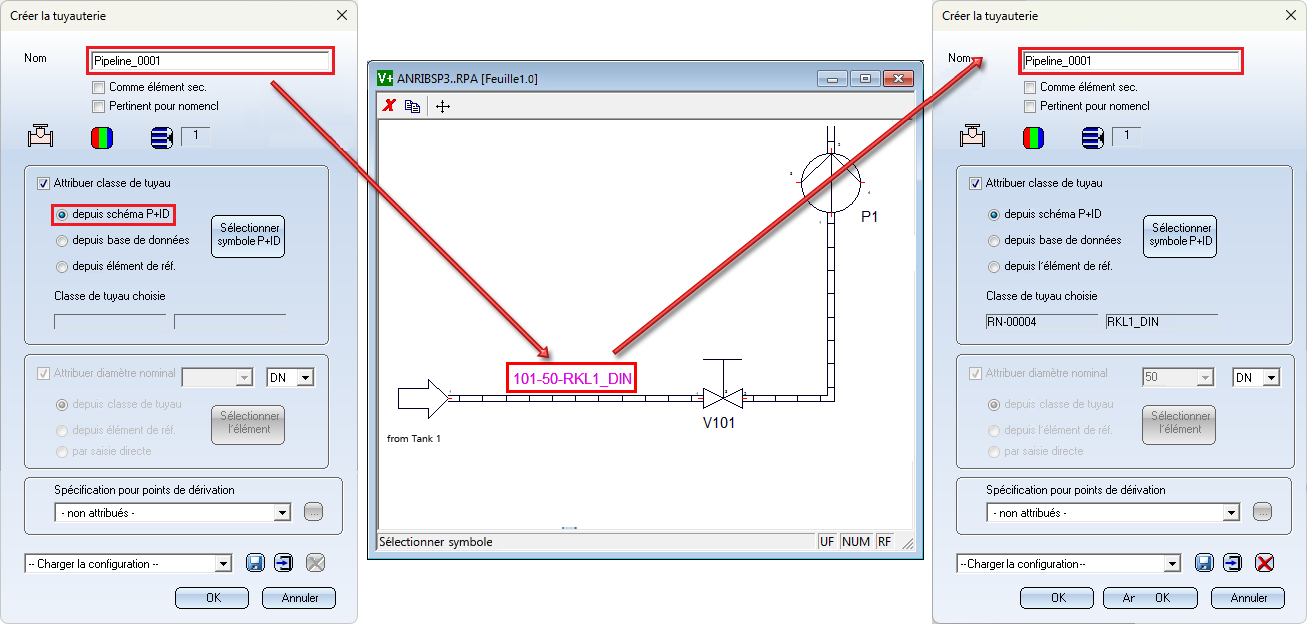The width and height of the screenshot is (1307, 624).
Task: Uncheck Attribuer classe de tuyau in right dialog
Action: pos(975,183)
